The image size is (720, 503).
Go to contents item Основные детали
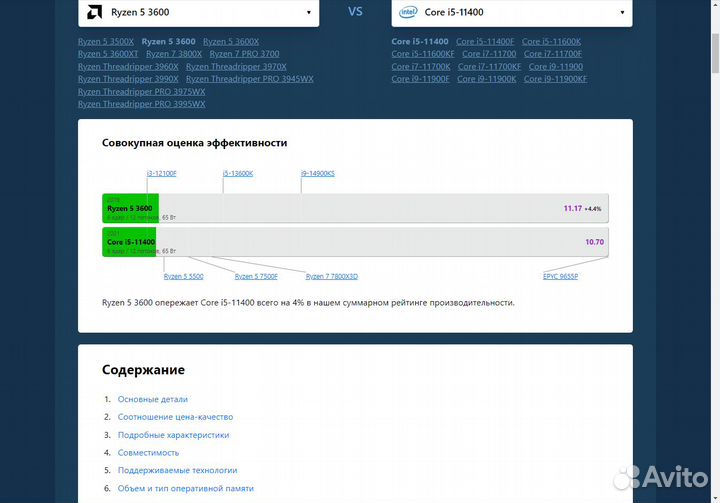click(153, 399)
